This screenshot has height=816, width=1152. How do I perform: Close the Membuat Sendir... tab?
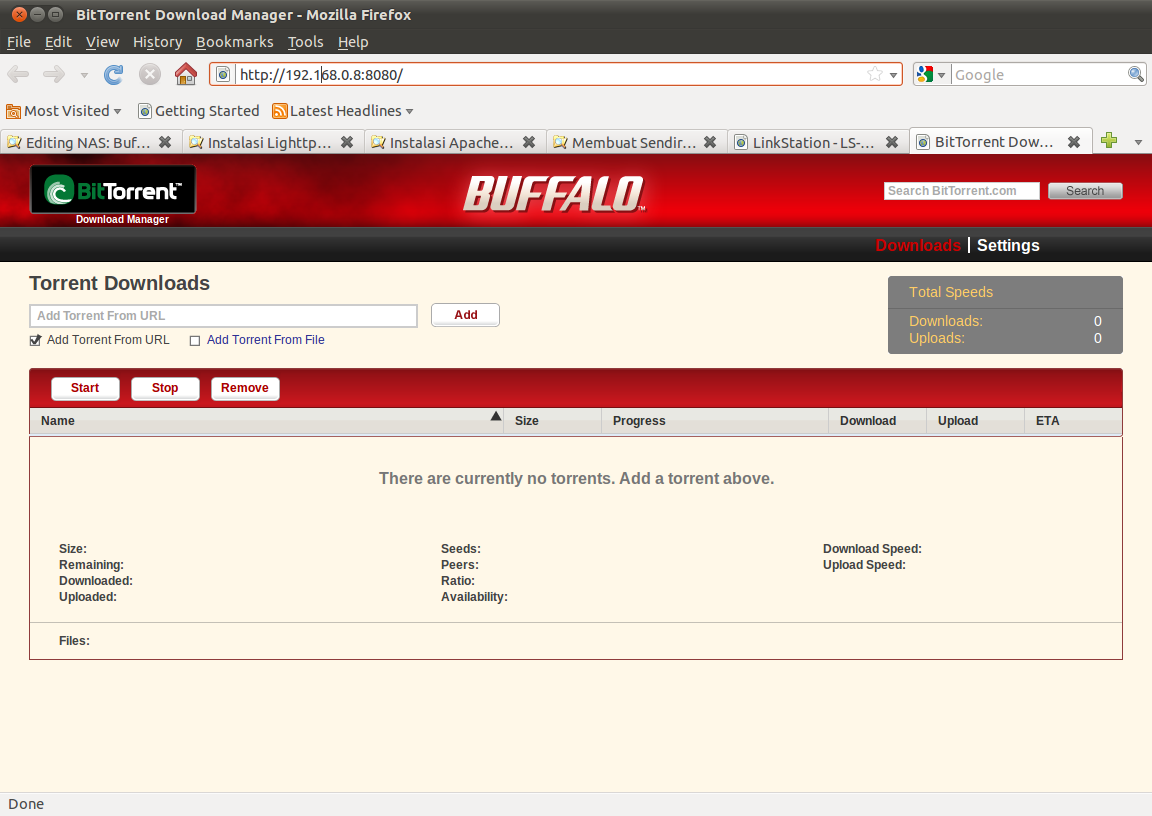point(710,142)
